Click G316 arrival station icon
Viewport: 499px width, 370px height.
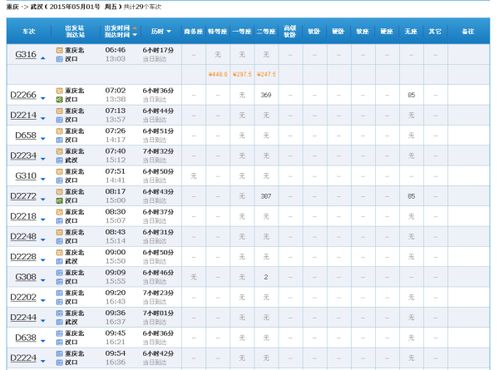(59, 59)
